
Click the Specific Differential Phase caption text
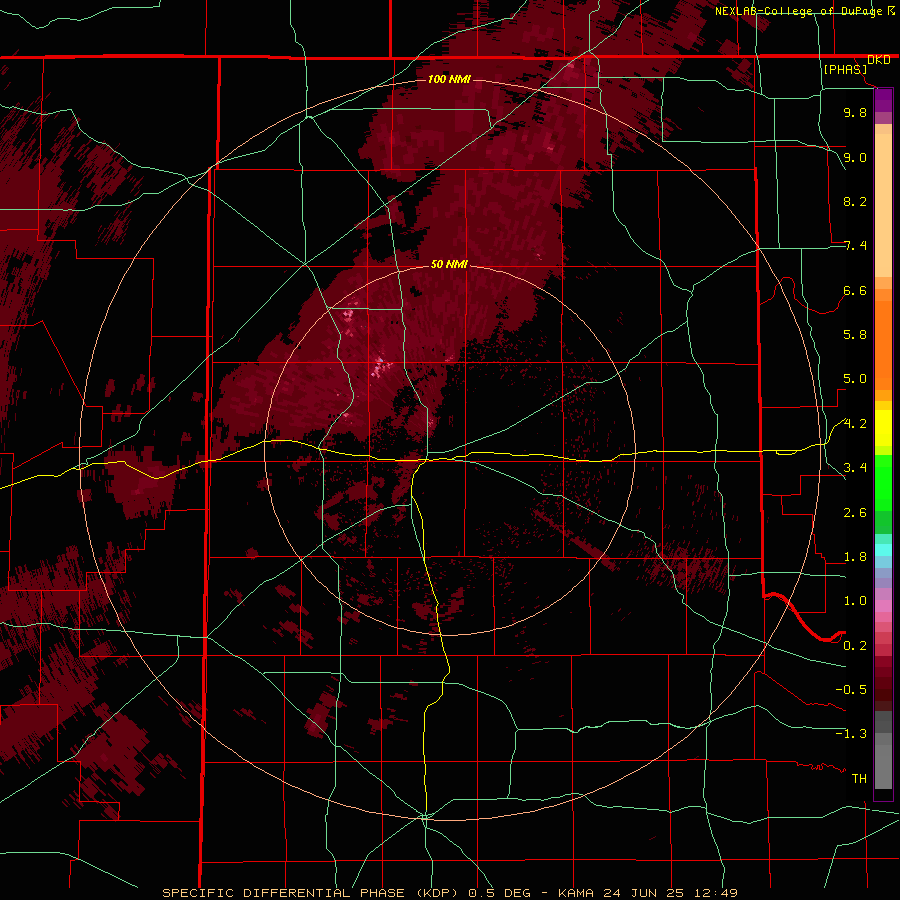click(x=449, y=893)
